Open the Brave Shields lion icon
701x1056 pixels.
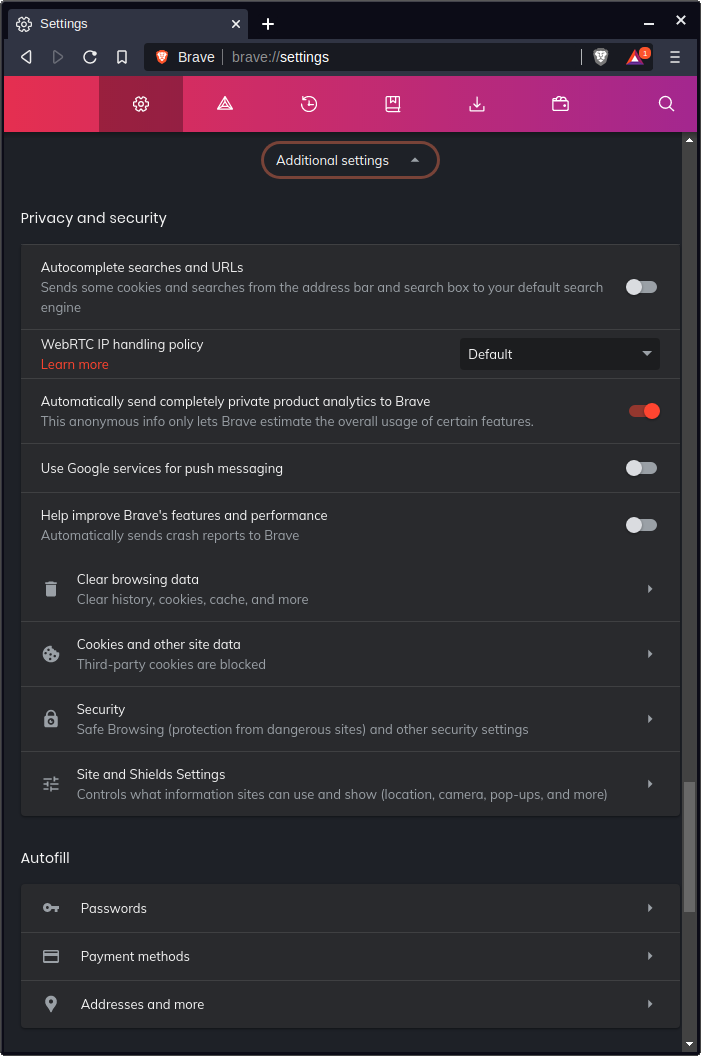(x=600, y=57)
